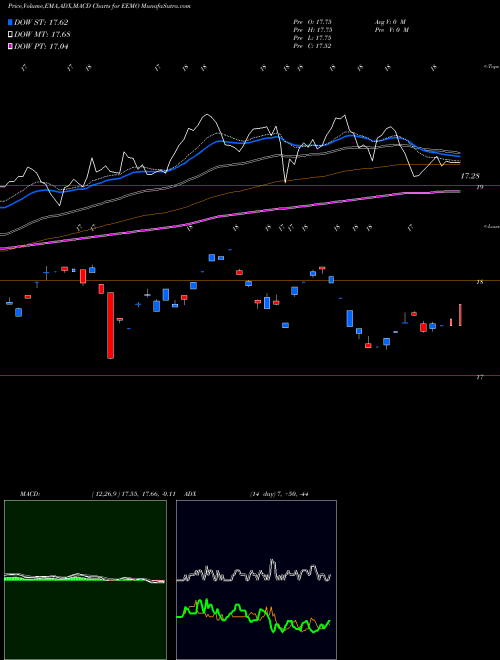Click the 'Pre L: 17.75' low value
Viewport: 500px width, 660px height.
(x=313, y=38)
